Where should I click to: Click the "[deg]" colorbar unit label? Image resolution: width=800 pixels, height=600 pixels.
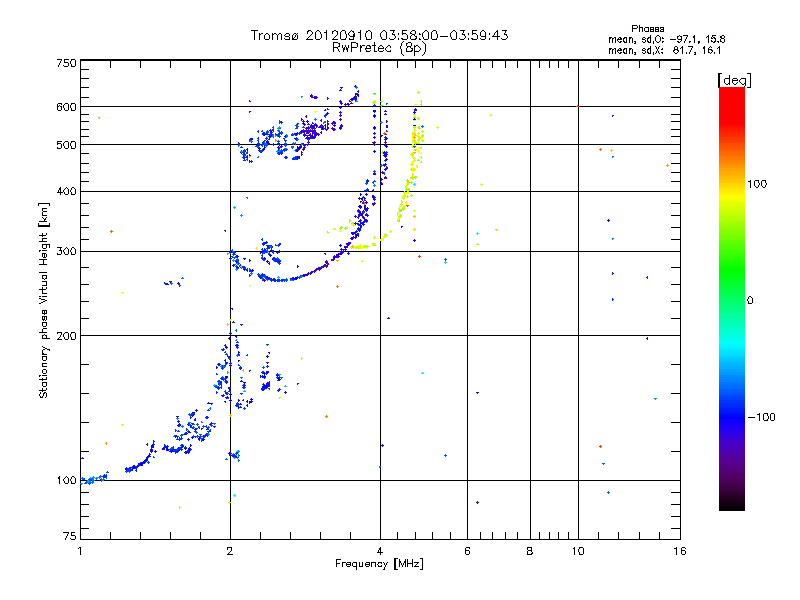pyautogui.click(x=734, y=80)
